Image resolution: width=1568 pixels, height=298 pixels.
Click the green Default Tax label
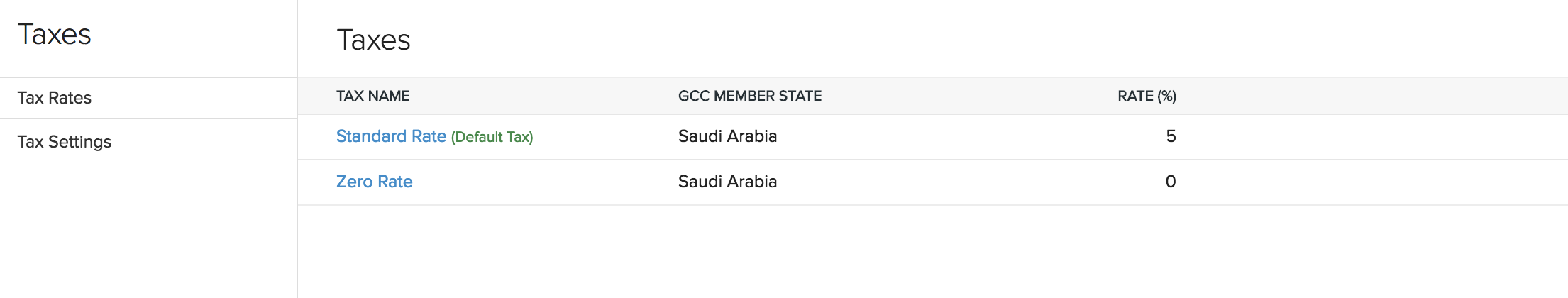492,137
